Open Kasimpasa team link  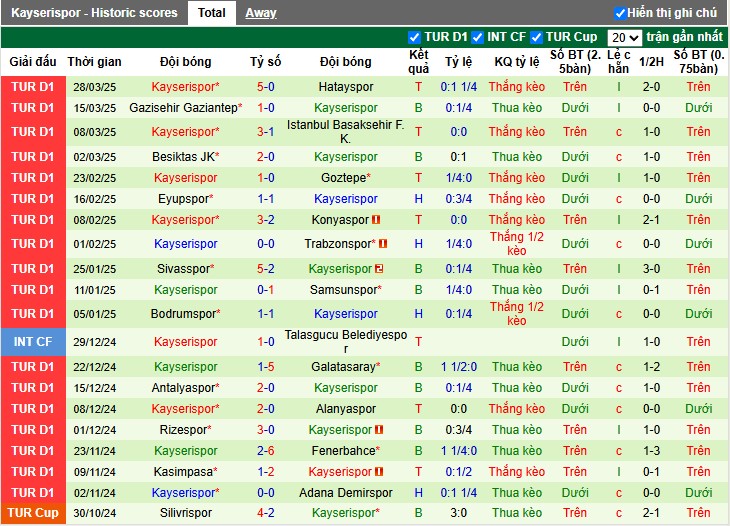point(183,472)
